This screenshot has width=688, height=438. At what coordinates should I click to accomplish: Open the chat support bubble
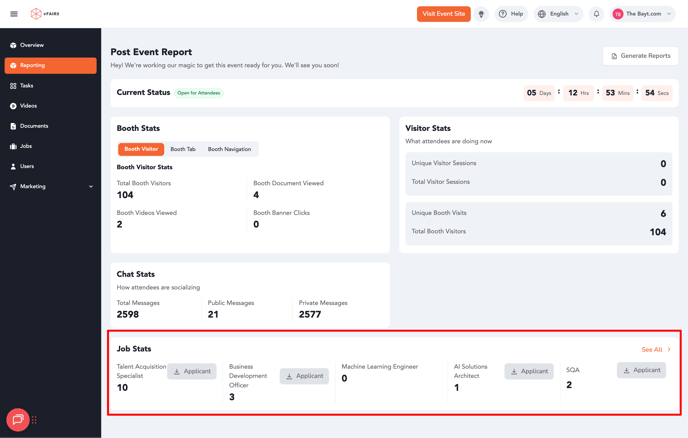(x=18, y=420)
